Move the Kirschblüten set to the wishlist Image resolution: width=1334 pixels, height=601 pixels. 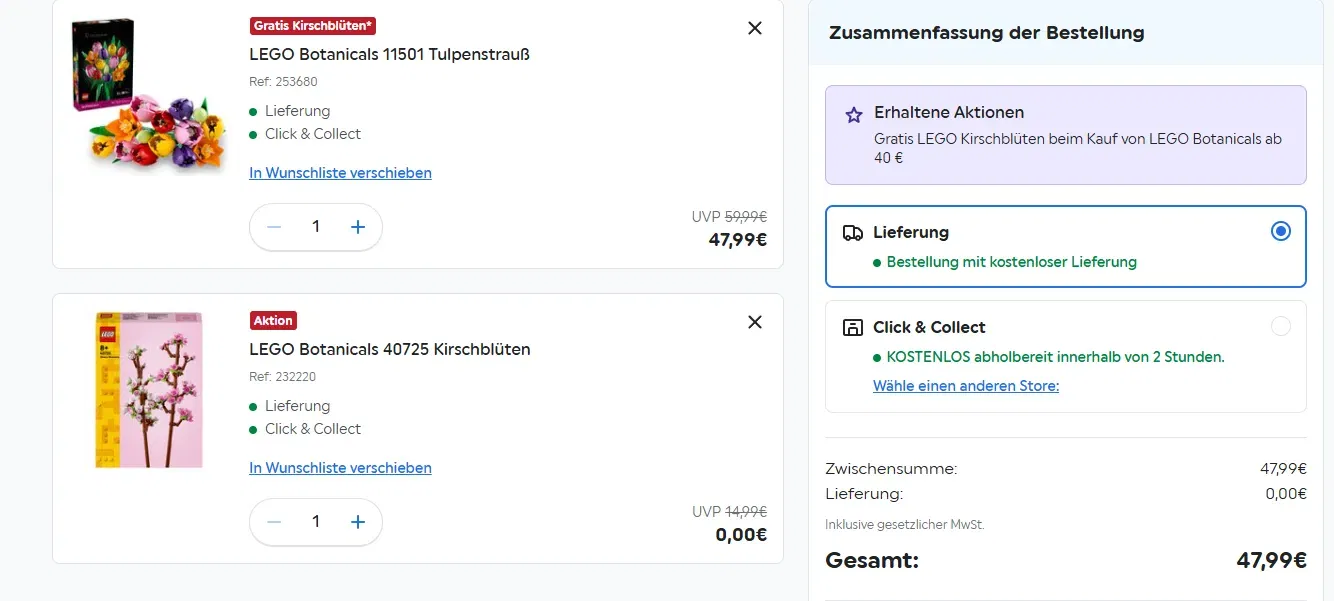click(340, 467)
